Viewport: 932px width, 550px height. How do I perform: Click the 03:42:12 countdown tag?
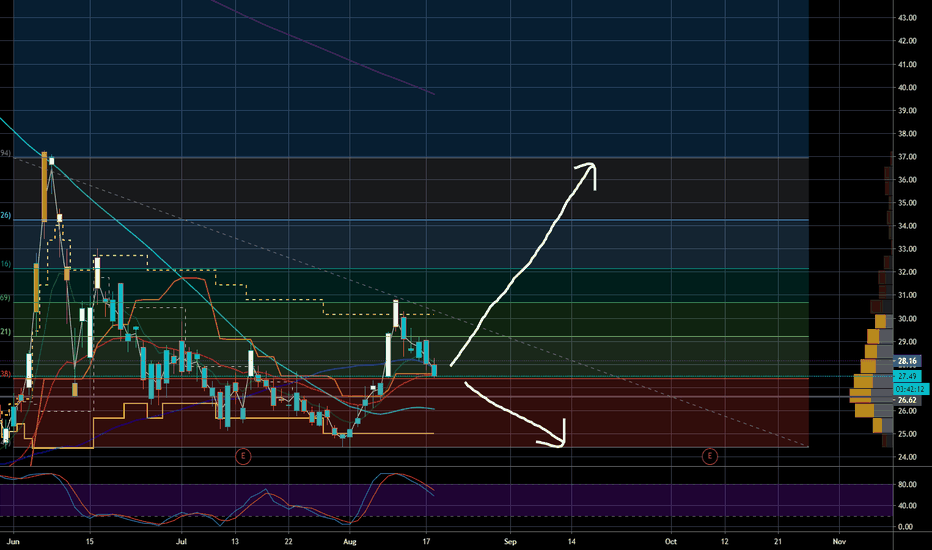tap(910, 389)
